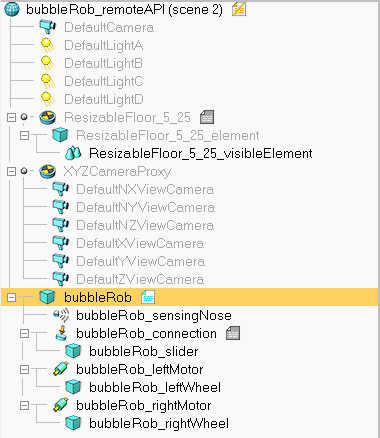Open the script icon next to ResizableFloor_5_25
The image size is (380, 438).
point(207,117)
